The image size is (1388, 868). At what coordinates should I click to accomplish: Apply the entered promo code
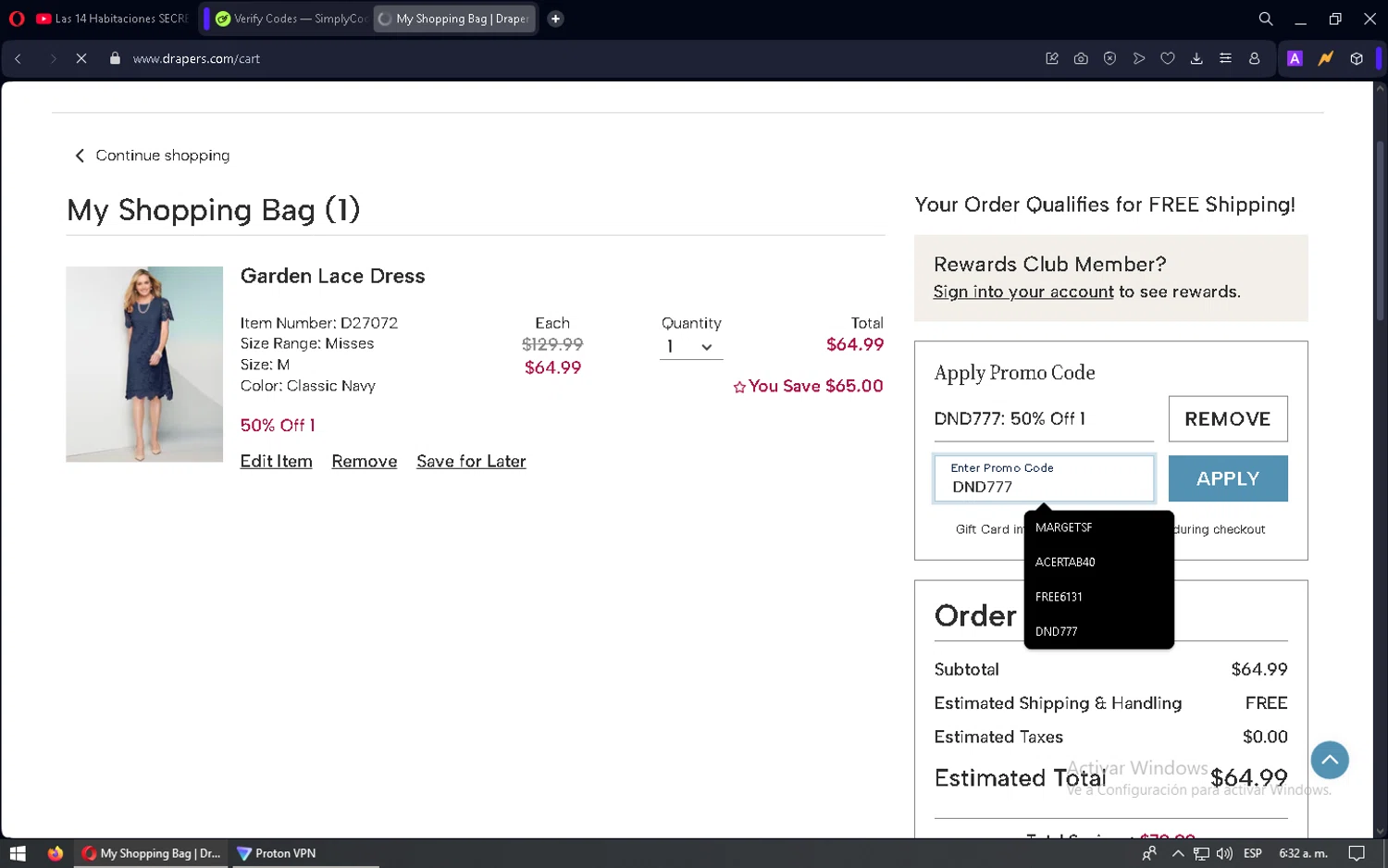coord(1228,478)
